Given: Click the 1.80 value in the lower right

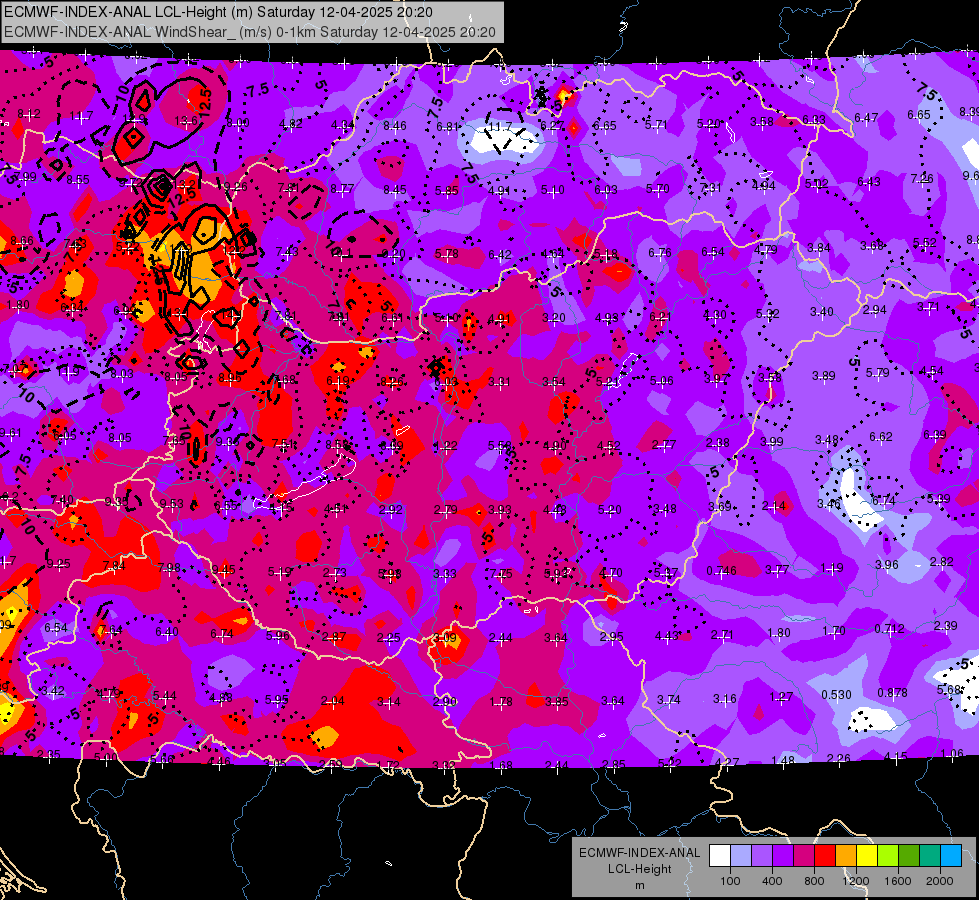Looking at the screenshot, I should coord(779,633).
